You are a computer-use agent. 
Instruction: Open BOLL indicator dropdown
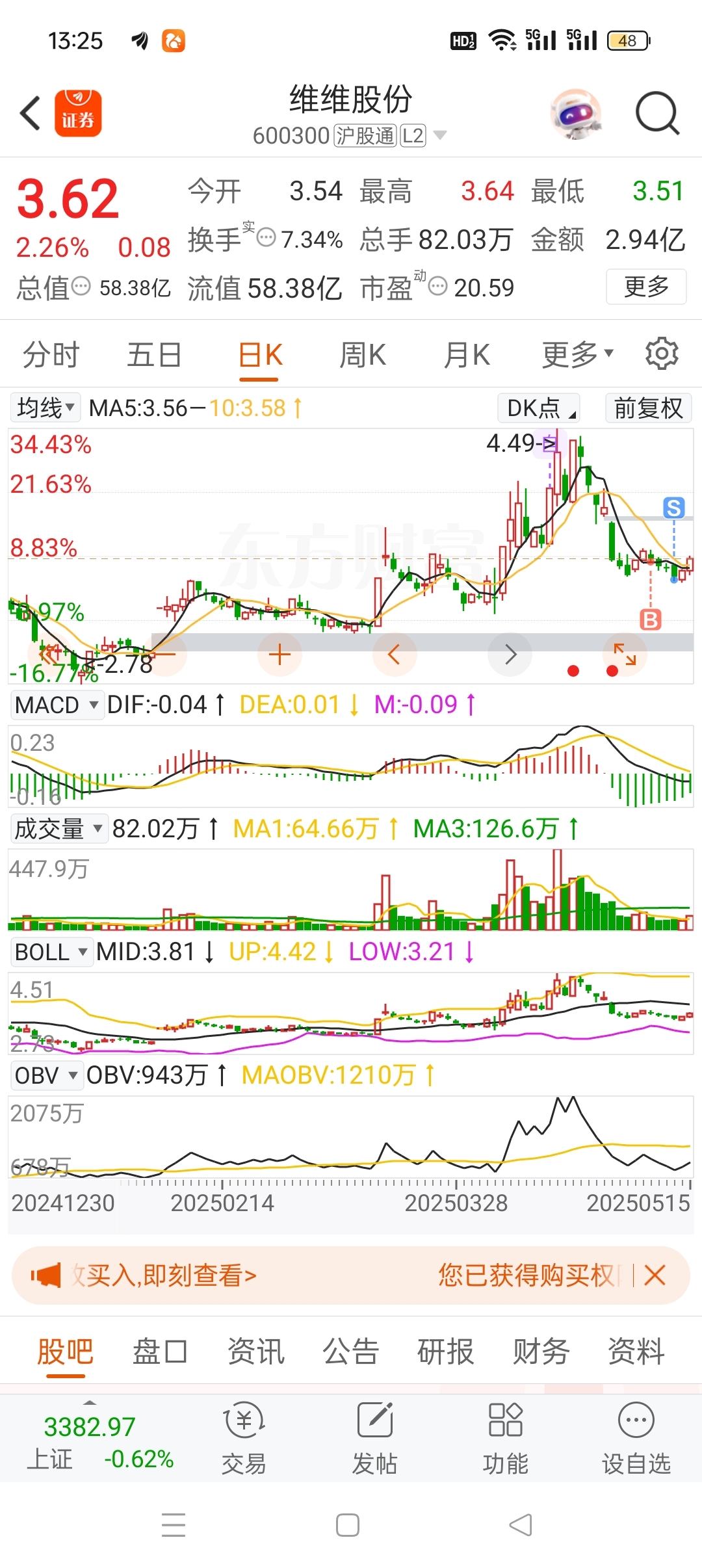pos(51,952)
